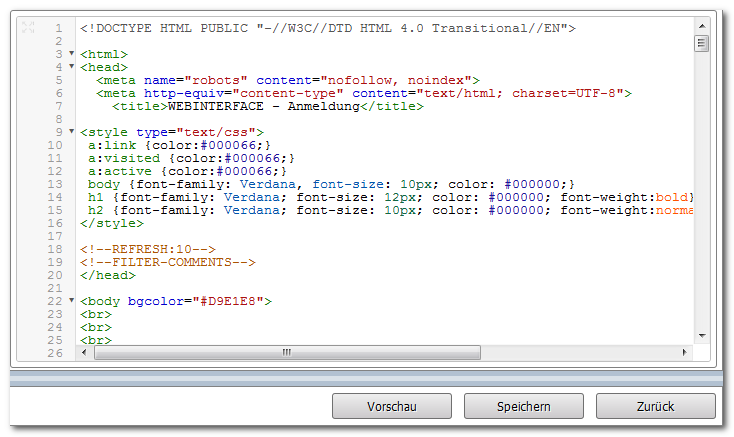Click the vertical scrollbar thumb
This screenshot has width=734, height=437.
click(701, 44)
